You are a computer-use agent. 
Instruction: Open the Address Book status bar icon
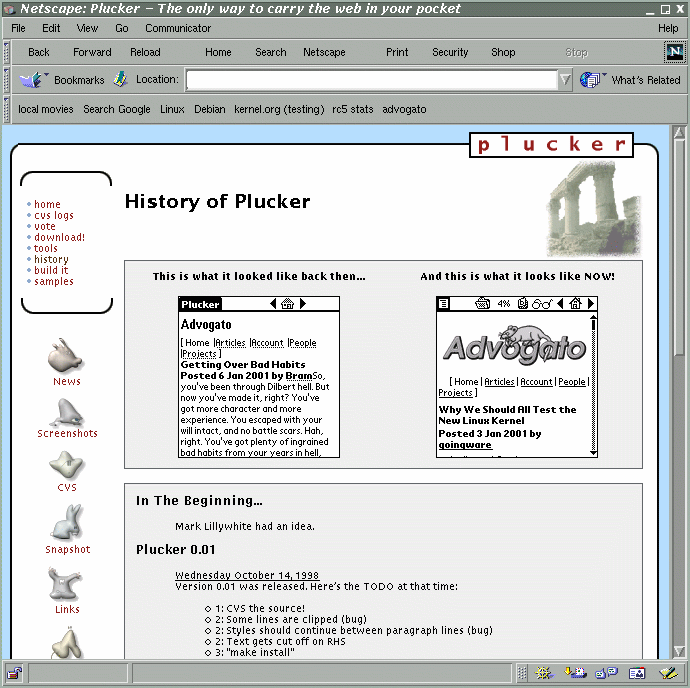click(637, 673)
